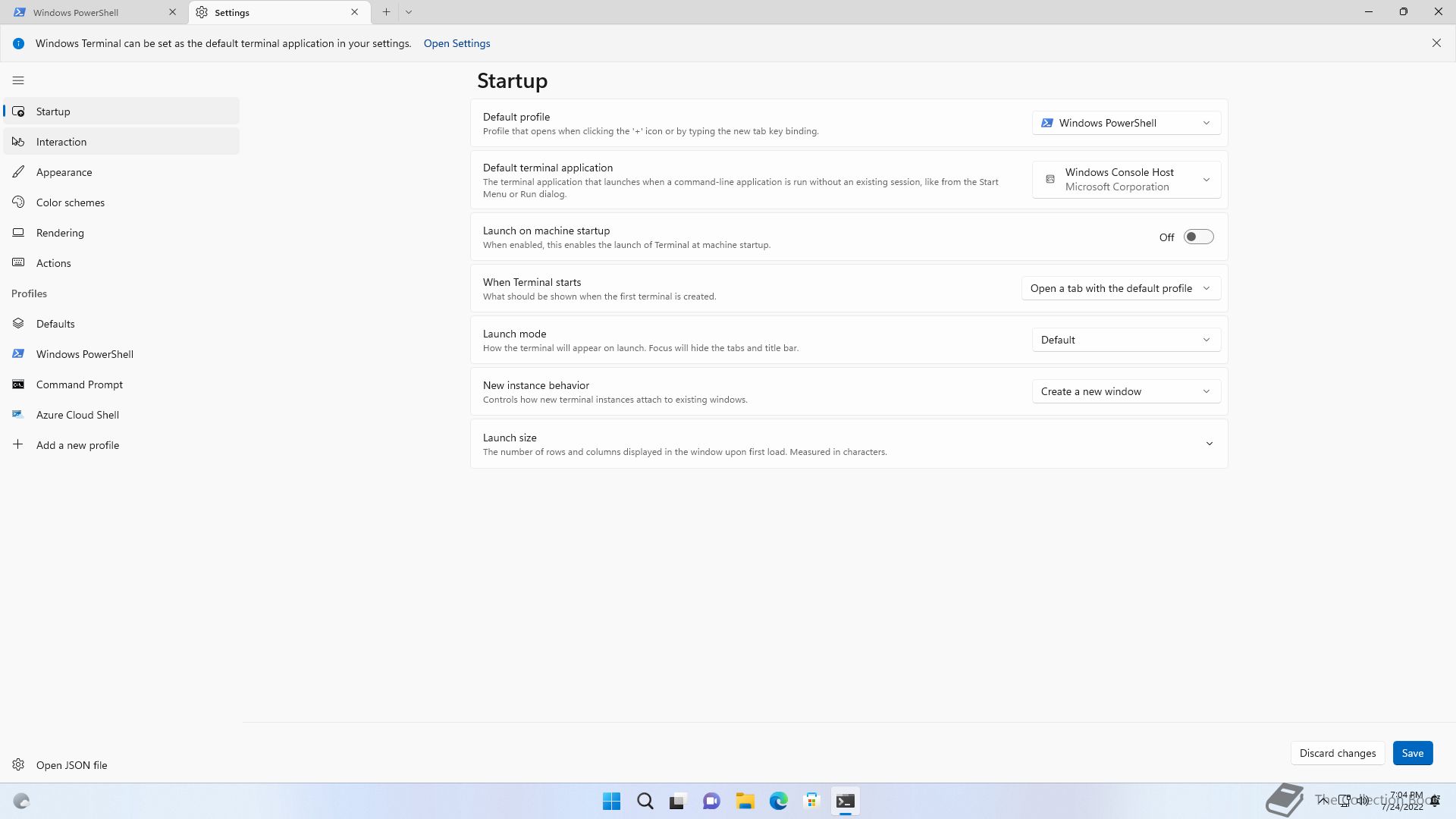Dismiss the default terminal info banner
The height and width of the screenshot is (819, 1456).
click(x=1436, y=43)
